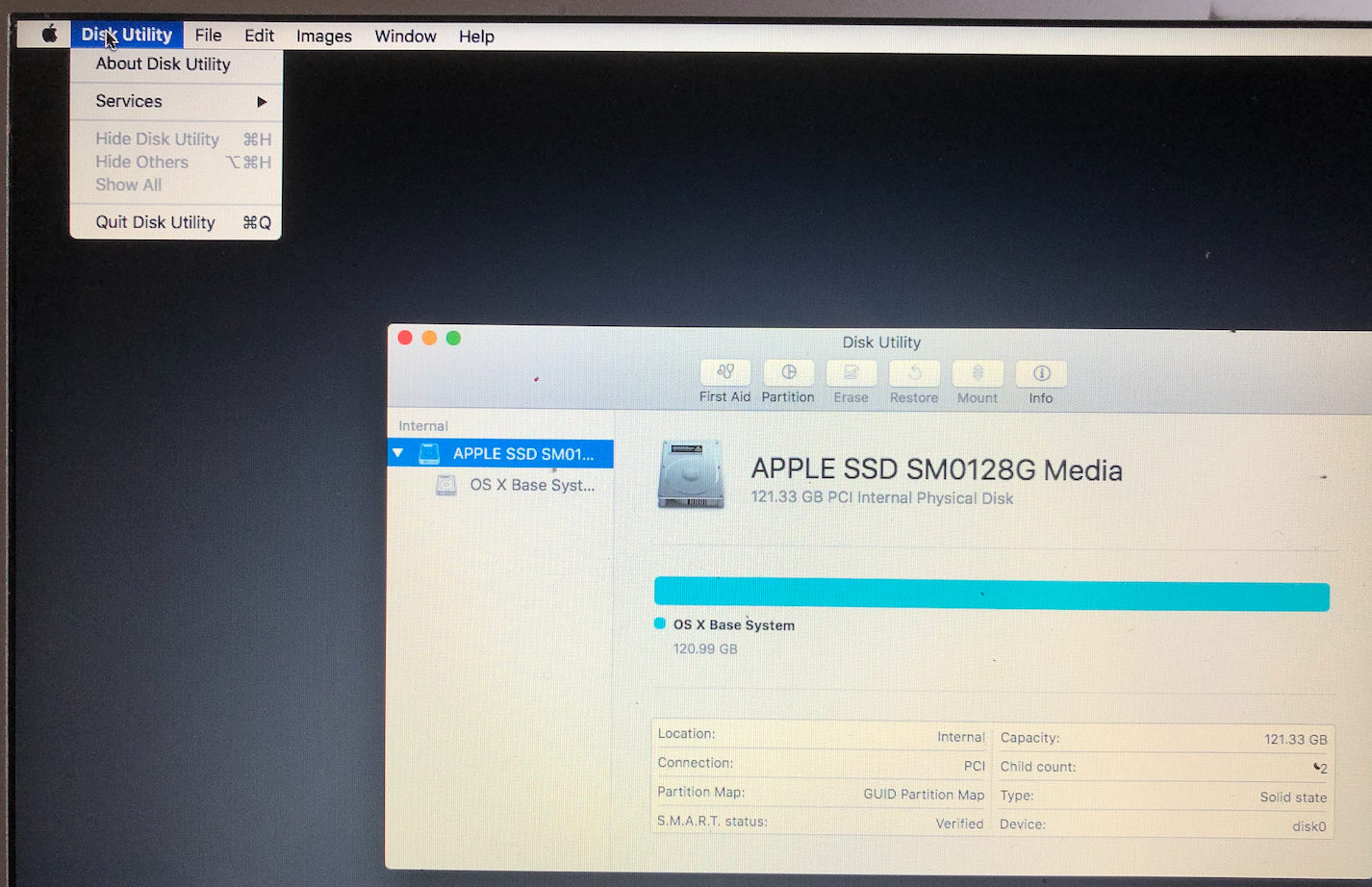This screenshot has width=1372, height=887.
Task: Open the Edit menu
Action: 259,36
